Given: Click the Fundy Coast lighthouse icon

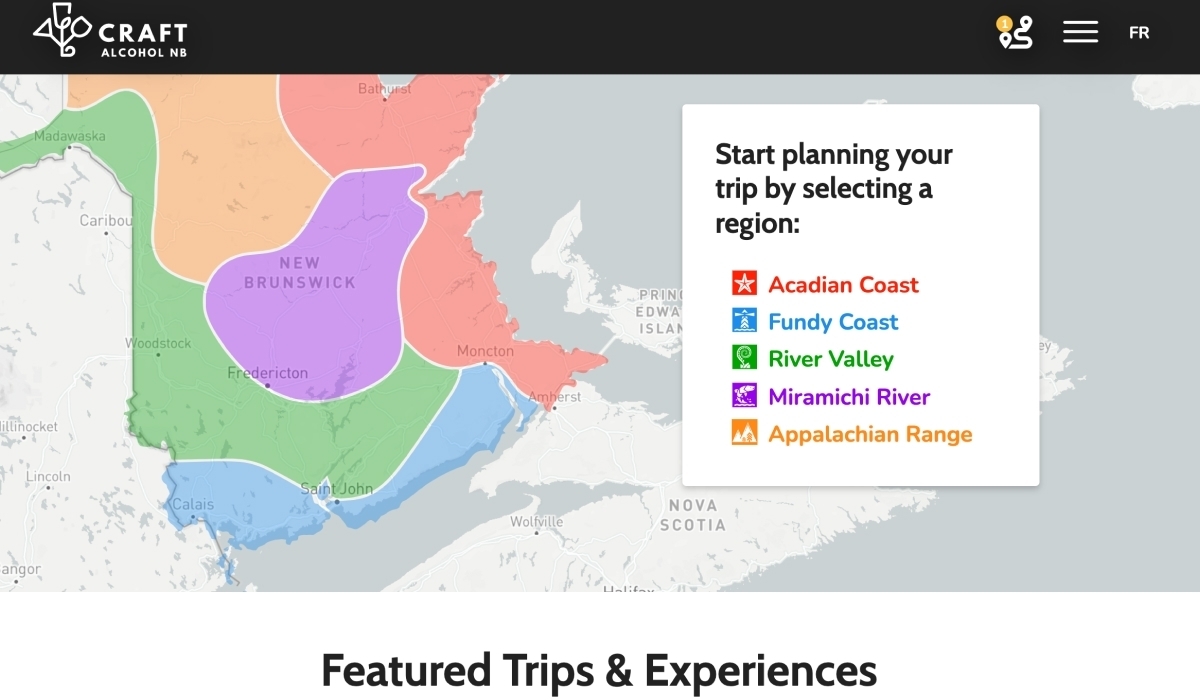Looking at the screenshot, I should coord(744,321).
